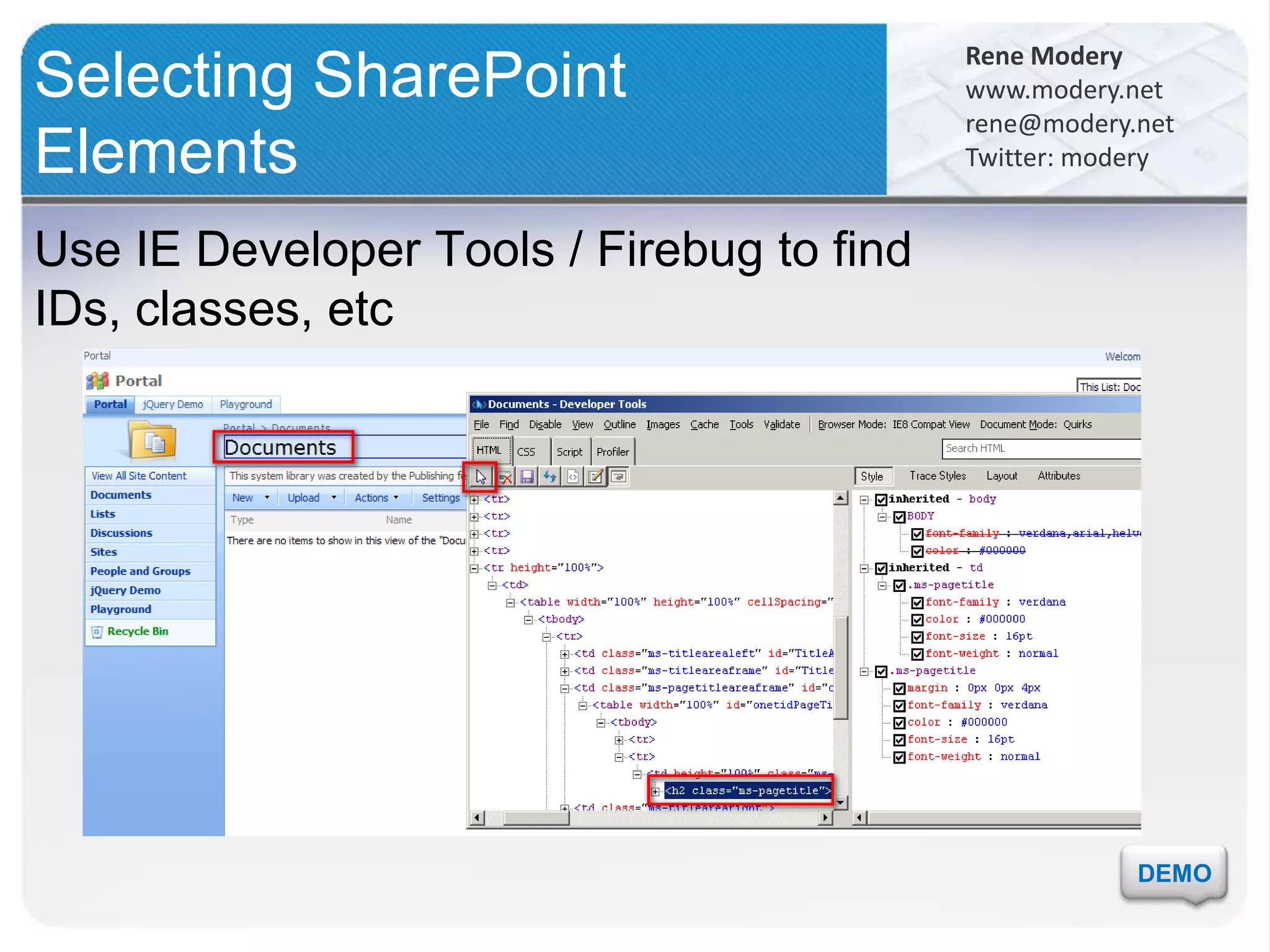Click the style pane scroll left arrow
Viewport: 1270px width, 952px height.
[859, 818]
